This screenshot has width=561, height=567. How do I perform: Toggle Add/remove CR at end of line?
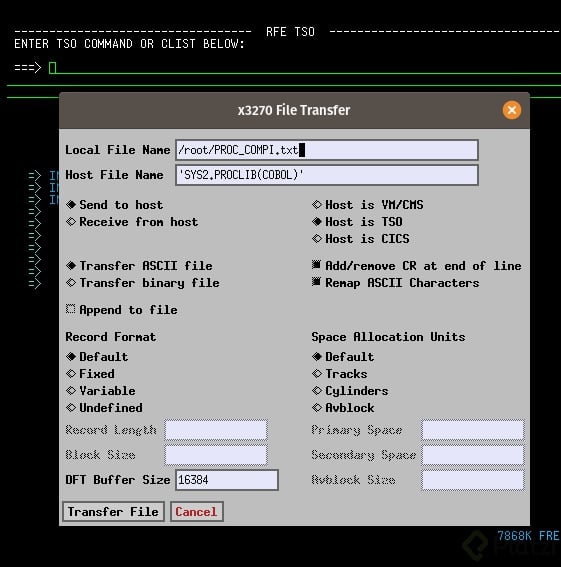pos(417,266)
